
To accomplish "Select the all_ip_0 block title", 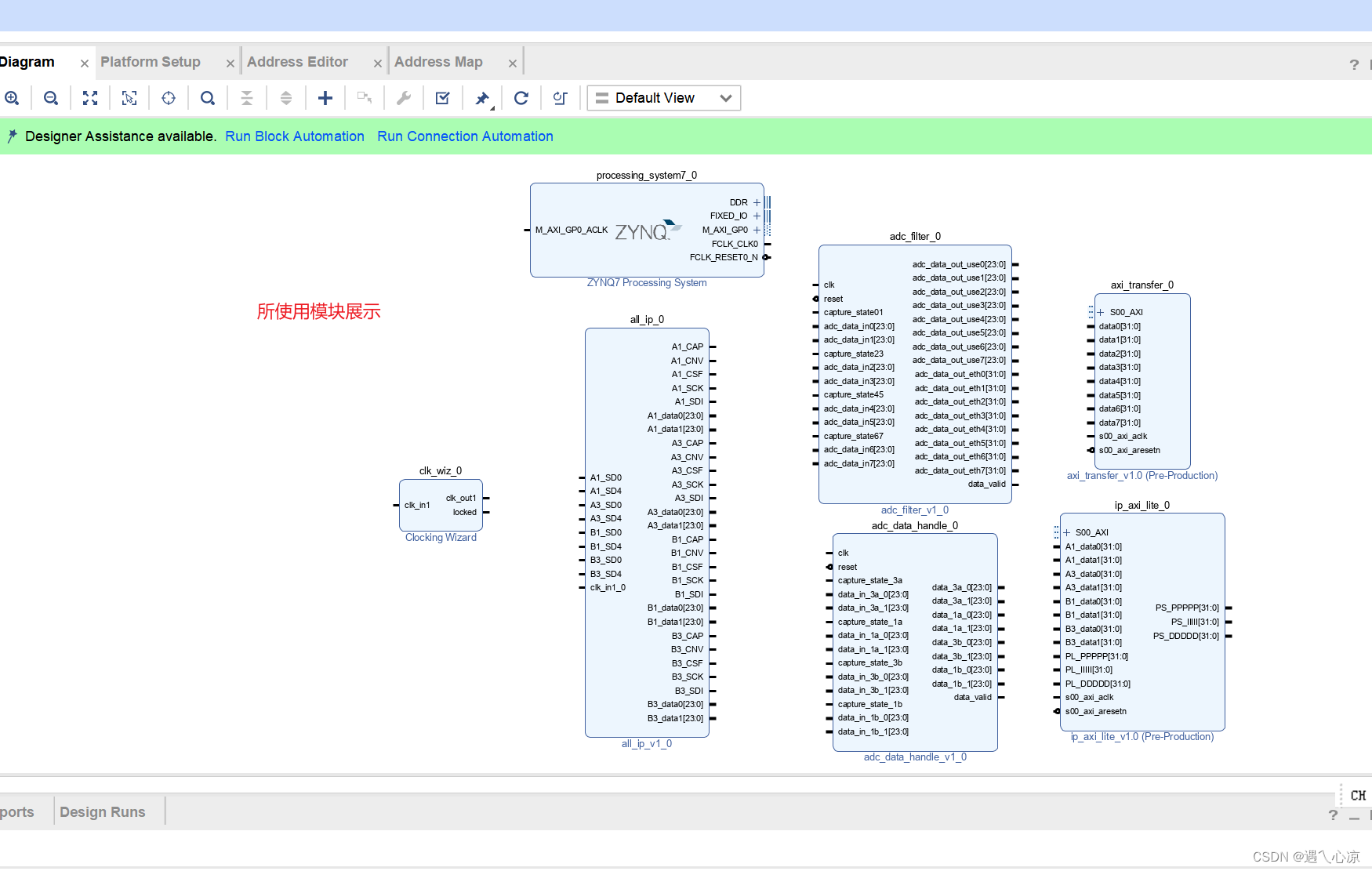I will 647,319.
